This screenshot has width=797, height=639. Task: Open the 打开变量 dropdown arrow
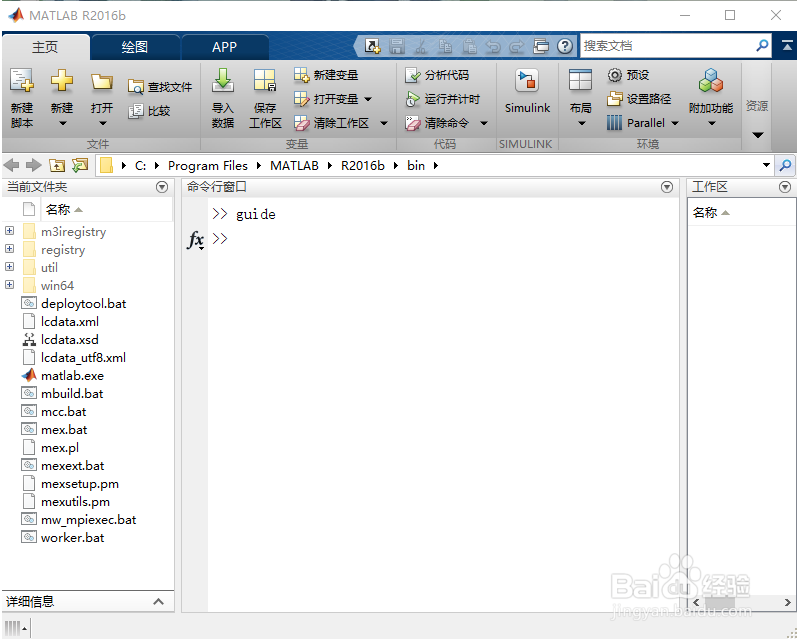tap(368, 99)
